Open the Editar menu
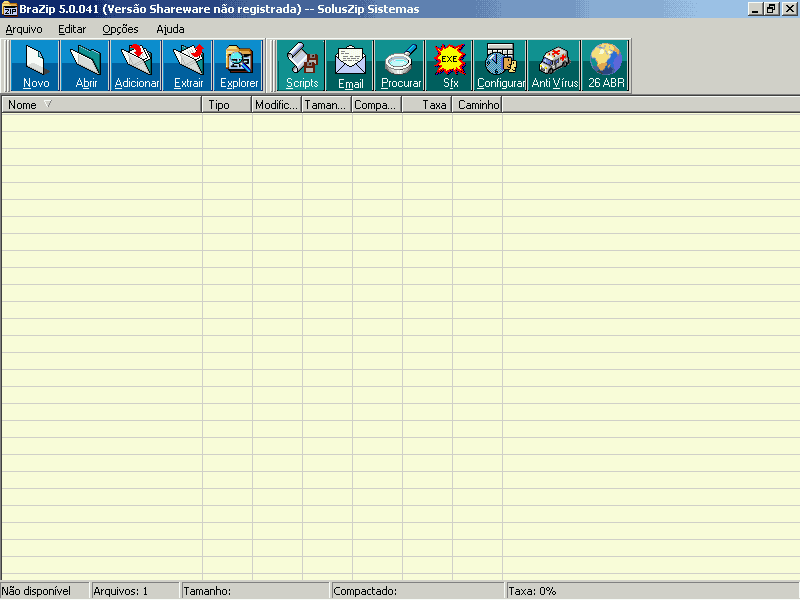Viewport: 800px width, 600px height. click(x=72, y=29)
